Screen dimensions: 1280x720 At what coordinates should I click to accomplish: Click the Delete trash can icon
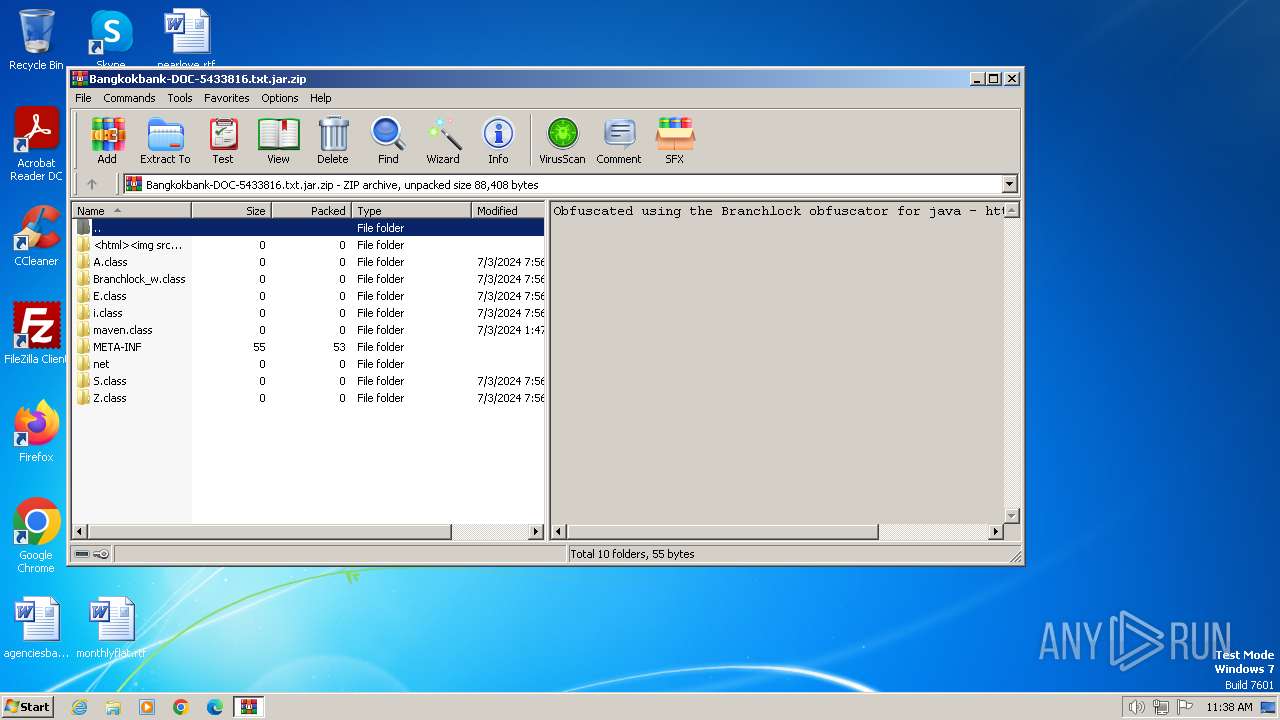333,141
